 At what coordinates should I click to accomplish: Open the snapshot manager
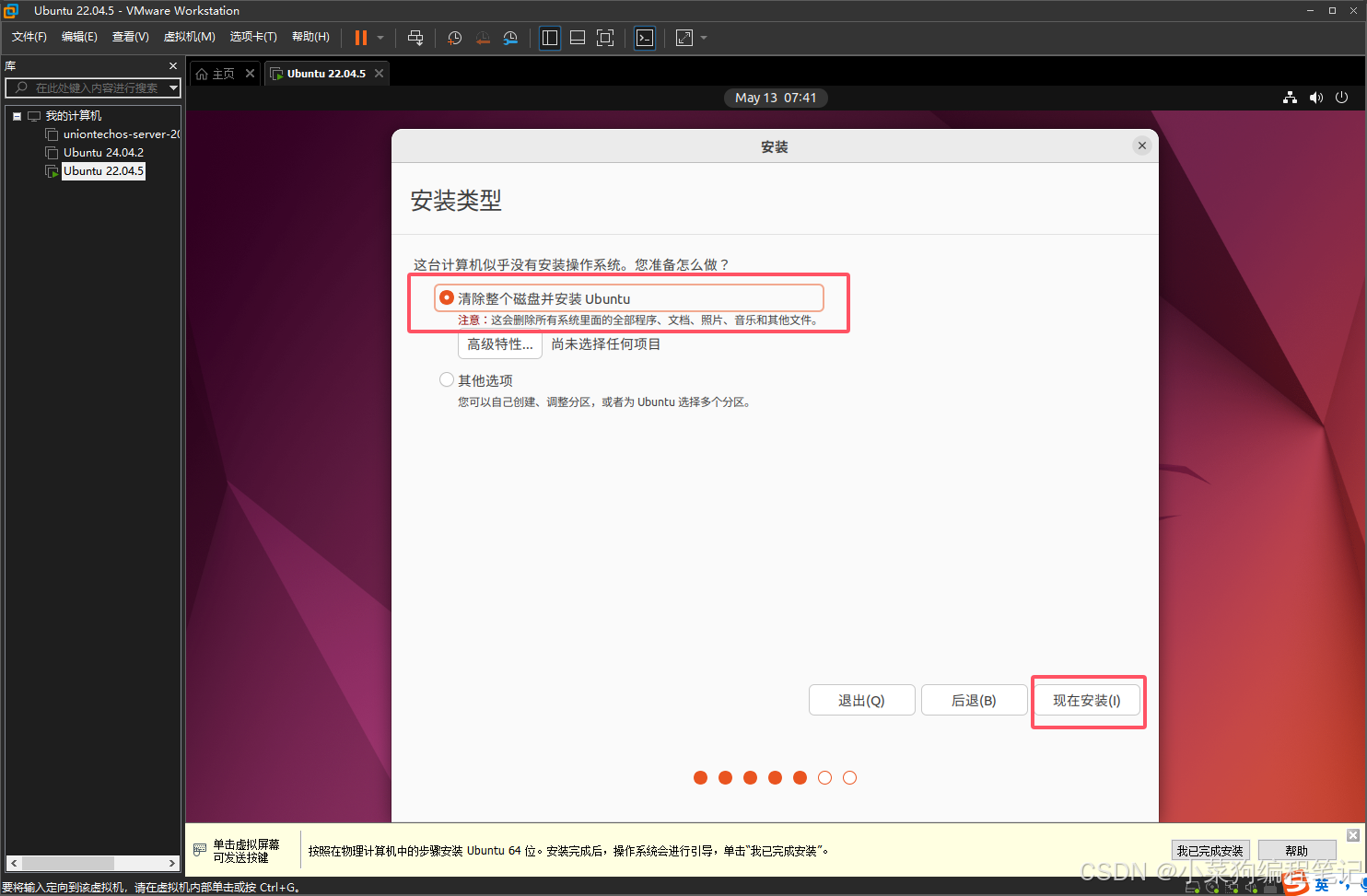(x=510, y=38)
